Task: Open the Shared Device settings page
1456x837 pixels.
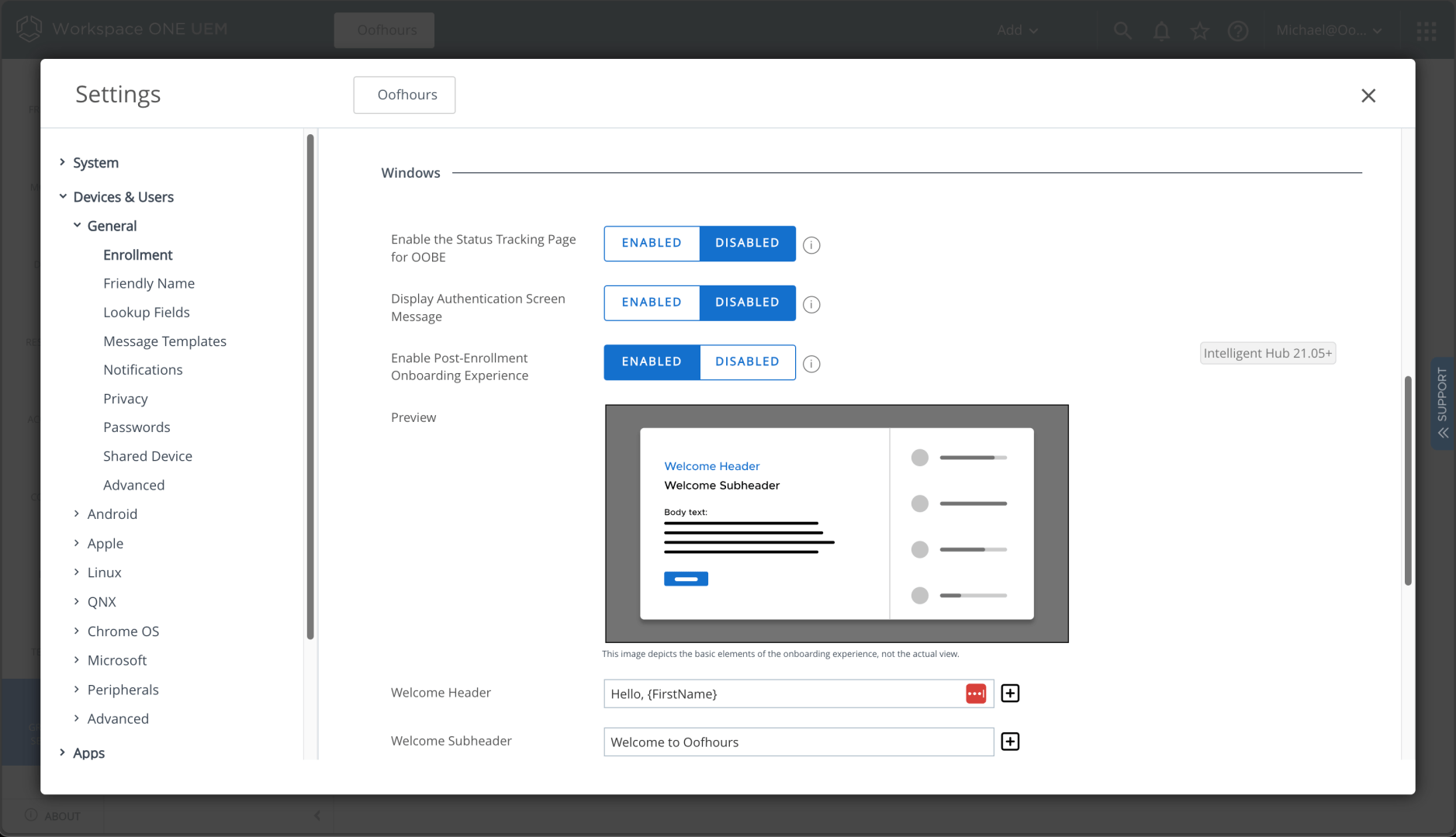Action: pos(147,456)
